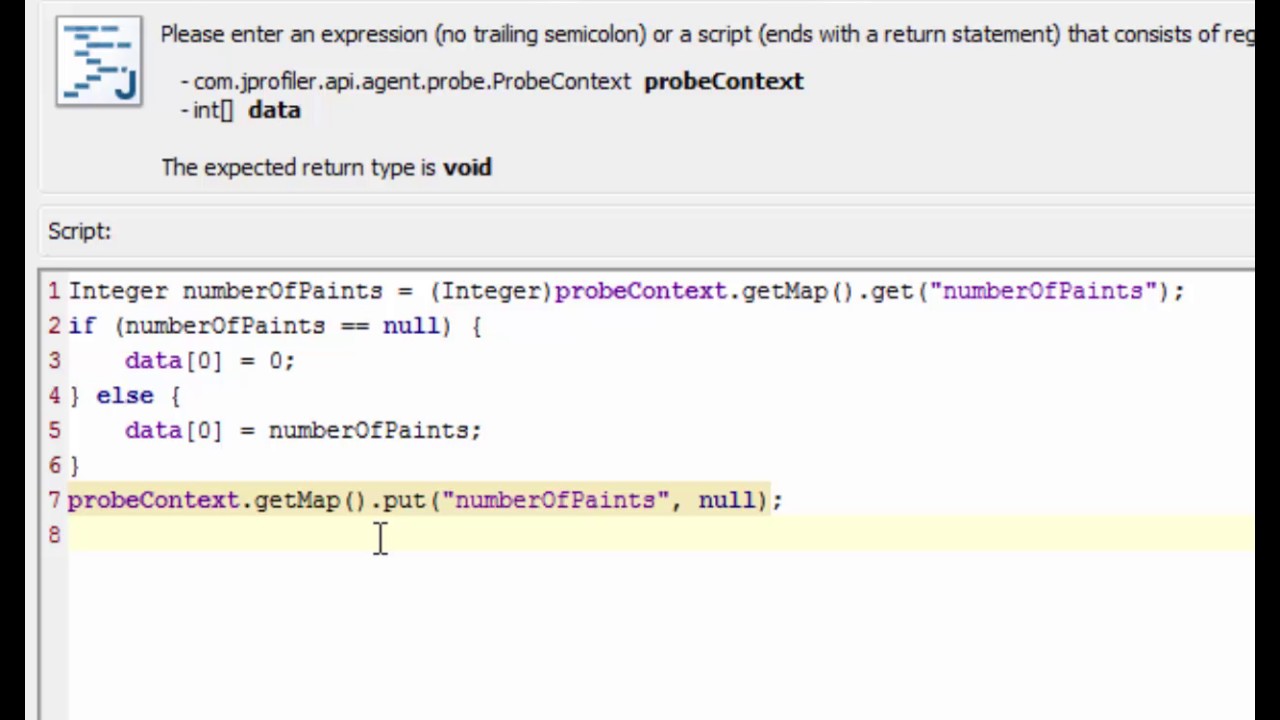Click bold "data" parameter name in header
This screenshot has width=1280, height=720.
[274, 110]
